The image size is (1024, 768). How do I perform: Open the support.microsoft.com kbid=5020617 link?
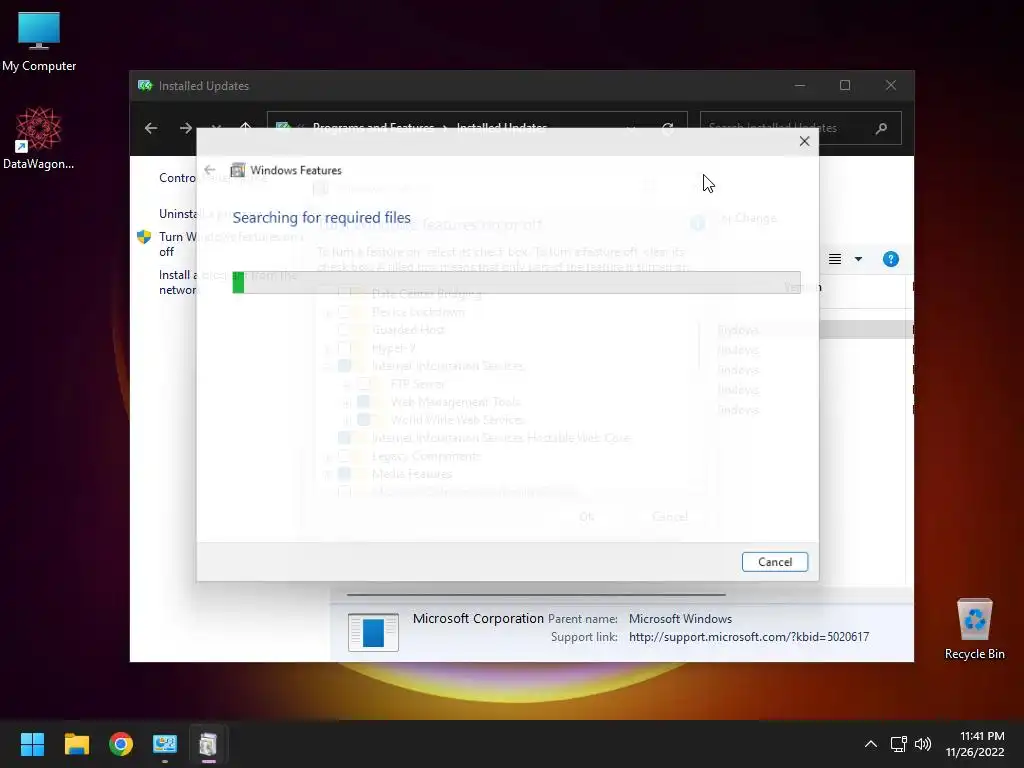748,637
